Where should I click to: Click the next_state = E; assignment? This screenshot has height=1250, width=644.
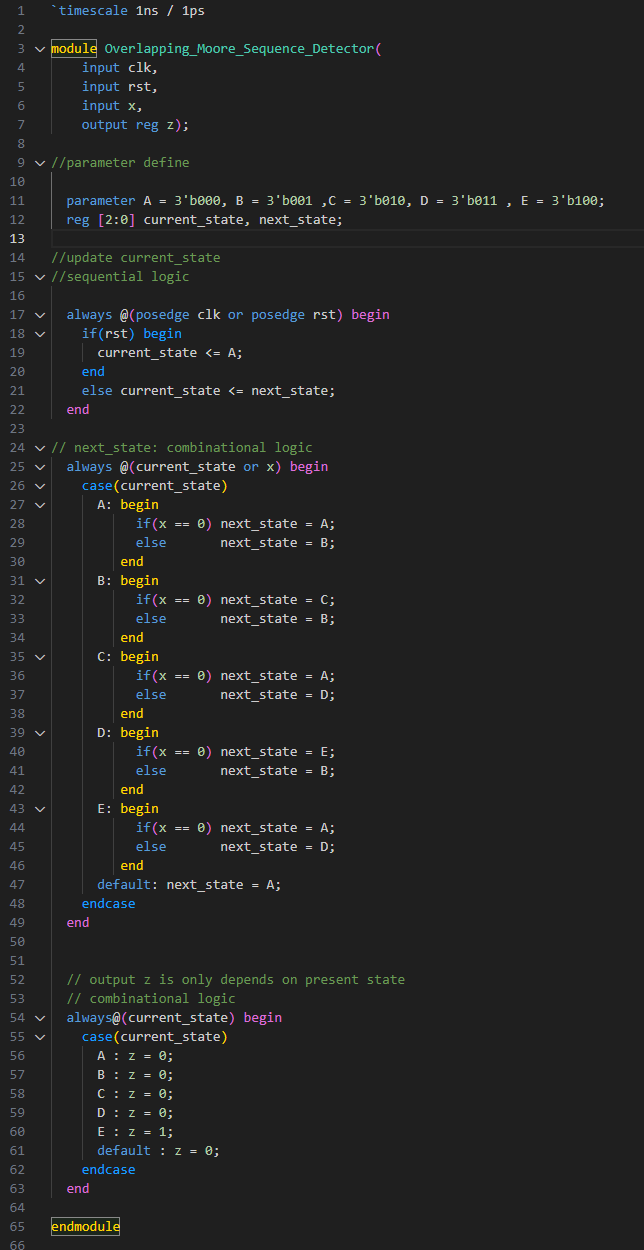pos(278,752)
